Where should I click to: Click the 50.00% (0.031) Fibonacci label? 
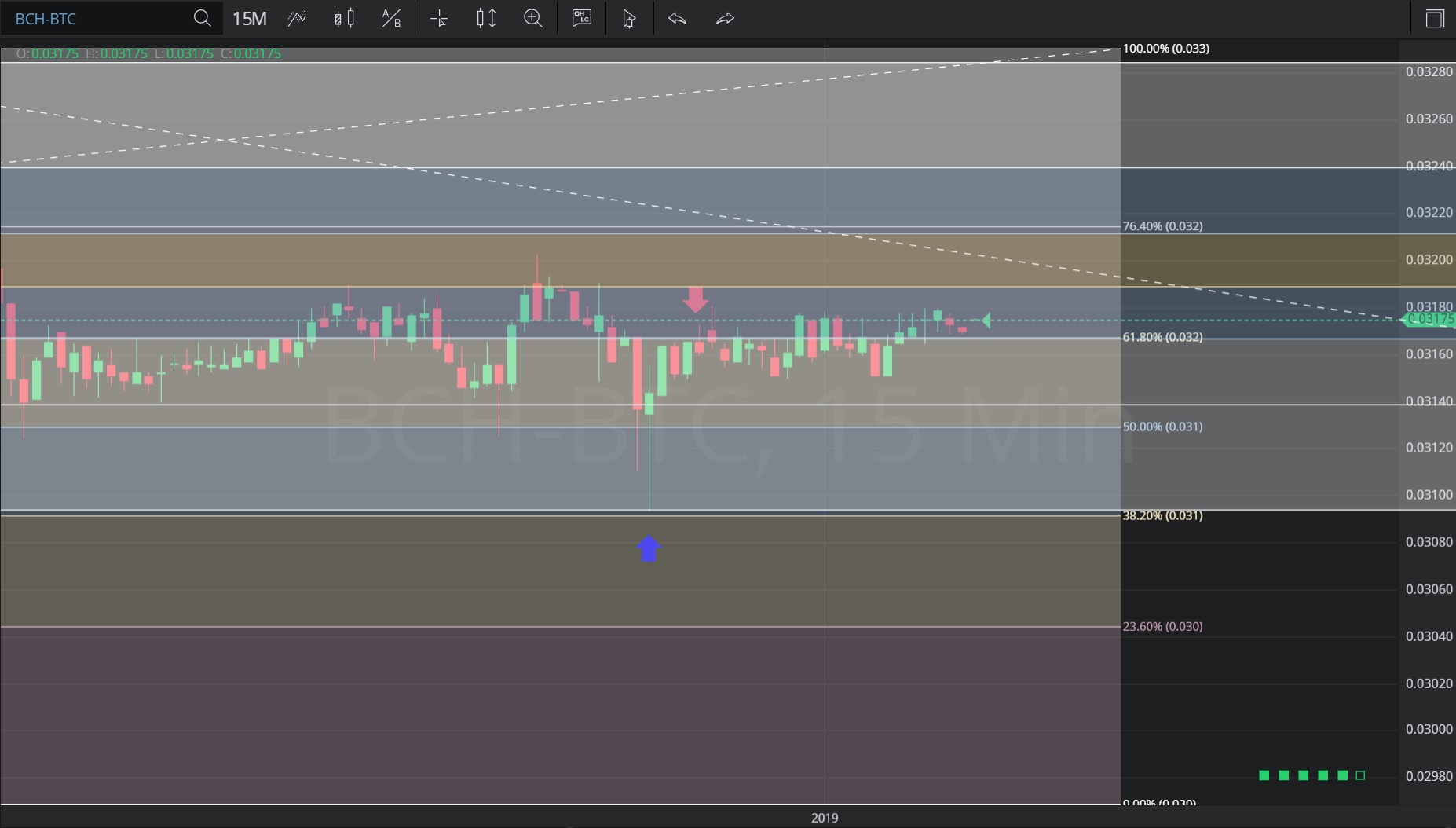click(1162, 427)
